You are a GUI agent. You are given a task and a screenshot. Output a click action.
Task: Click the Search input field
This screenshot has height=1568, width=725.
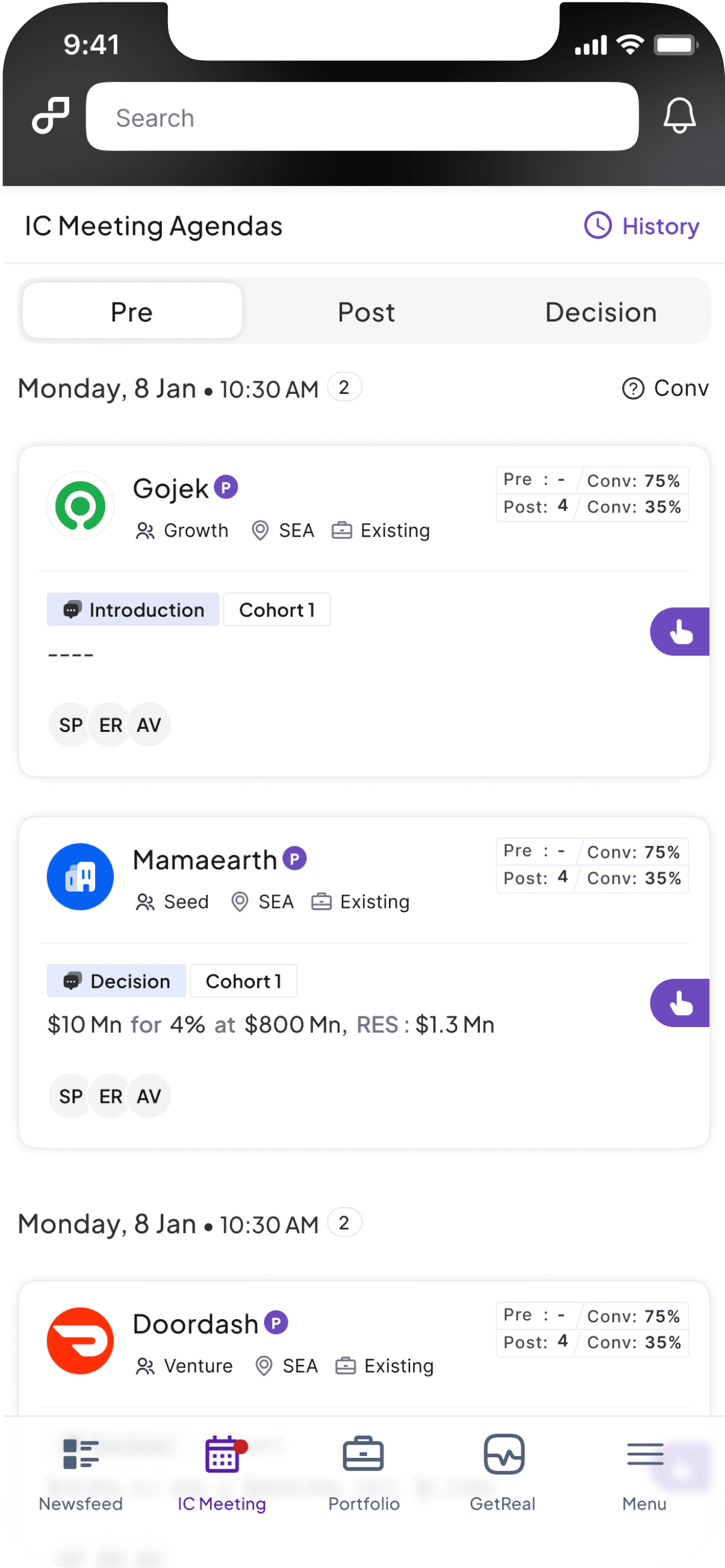[x=362, y=117]
